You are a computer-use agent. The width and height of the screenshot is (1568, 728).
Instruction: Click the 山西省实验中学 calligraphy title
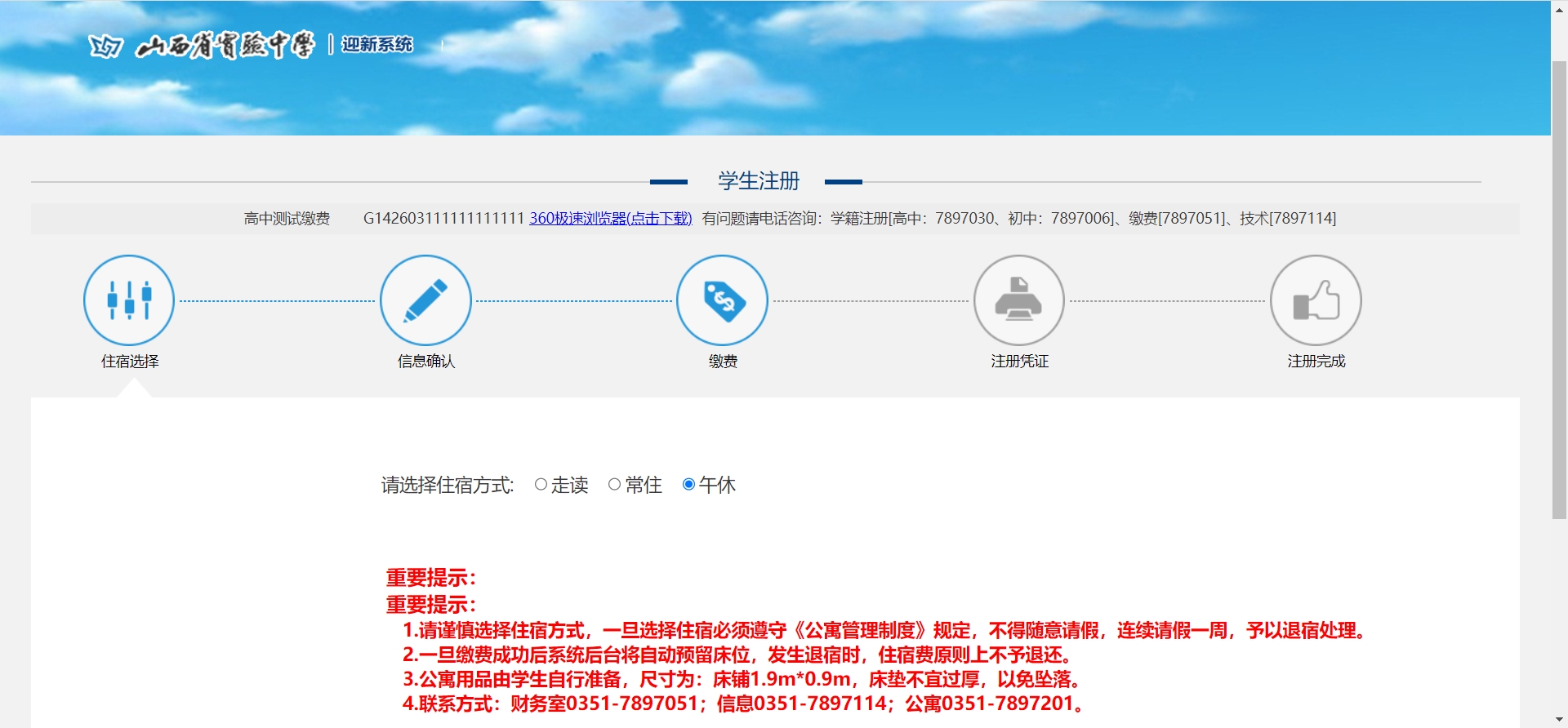225,46
